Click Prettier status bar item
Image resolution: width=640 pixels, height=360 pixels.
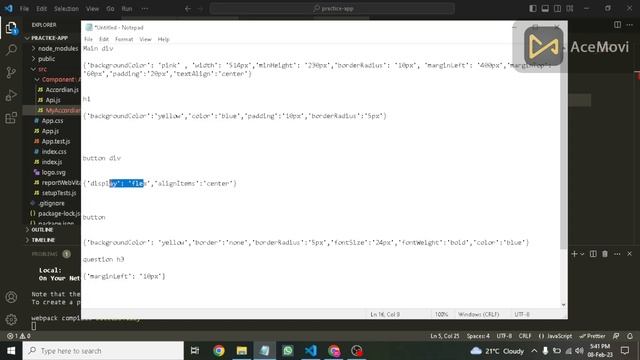[592, 336]
